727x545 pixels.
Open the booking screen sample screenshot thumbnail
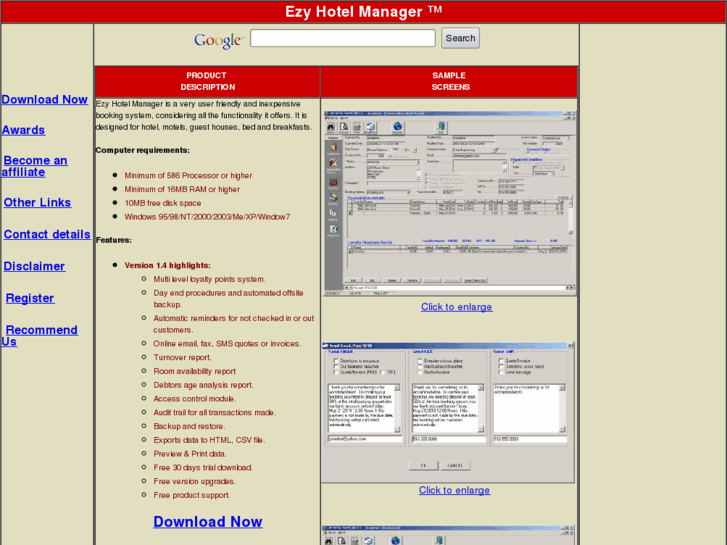click(x=450, y=203)
